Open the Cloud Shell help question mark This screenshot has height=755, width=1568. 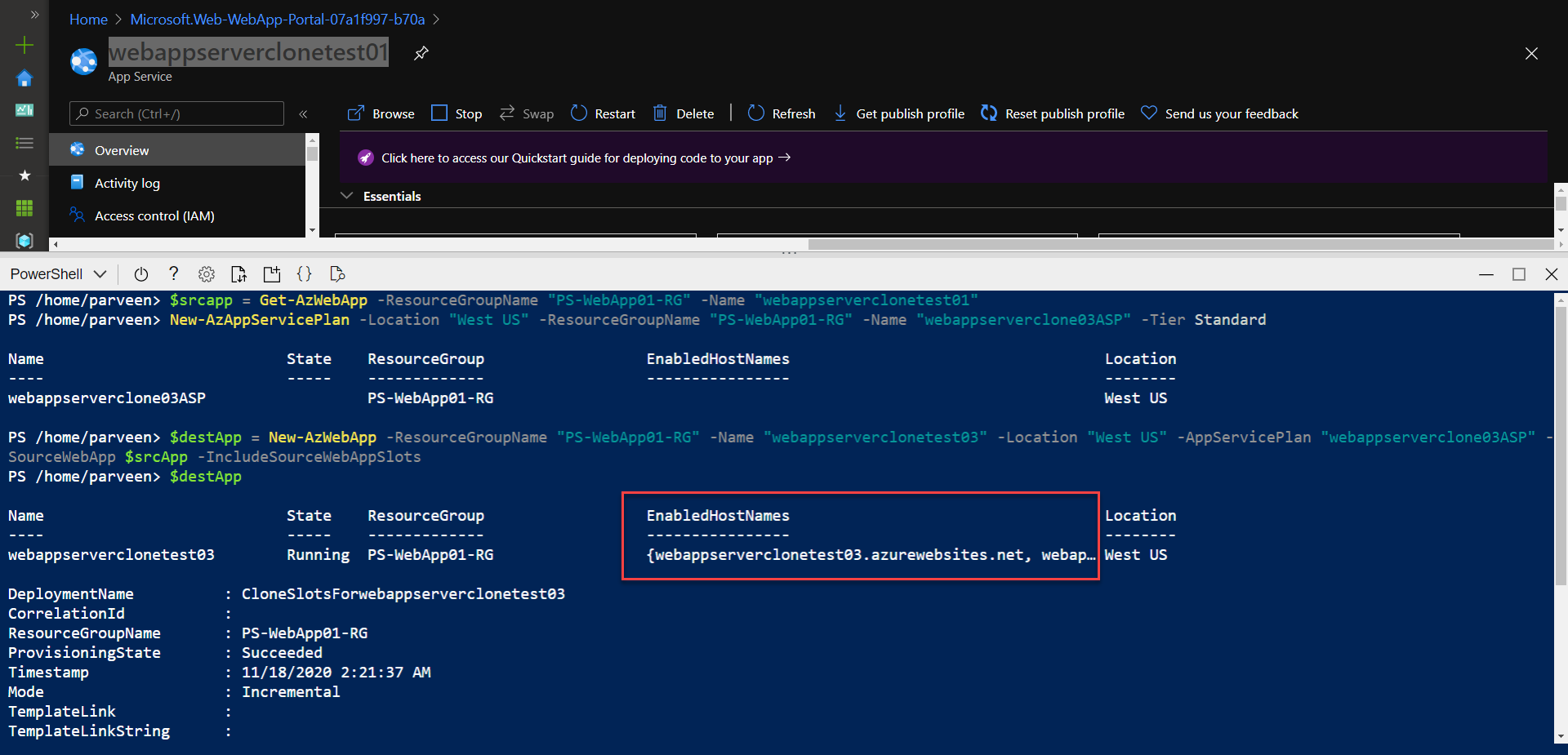pyautogui.click(x=173, y=274)
